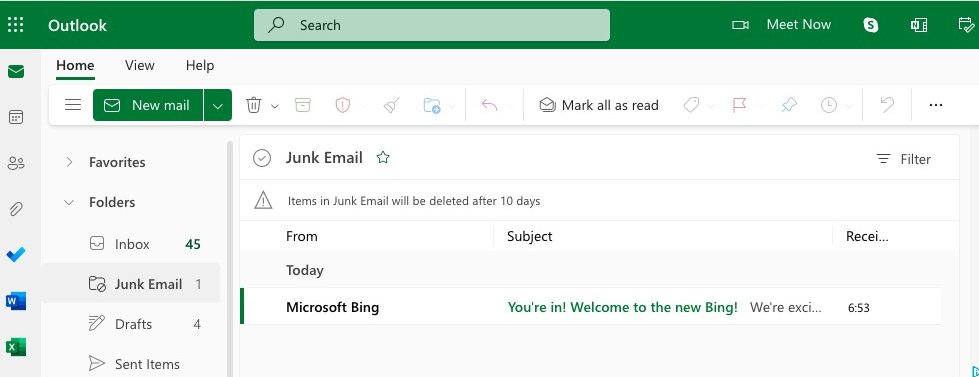Open Skype from the header
The width and height of the screenshot is (979, 377).
pyautogui.click(x=870, y=25)
